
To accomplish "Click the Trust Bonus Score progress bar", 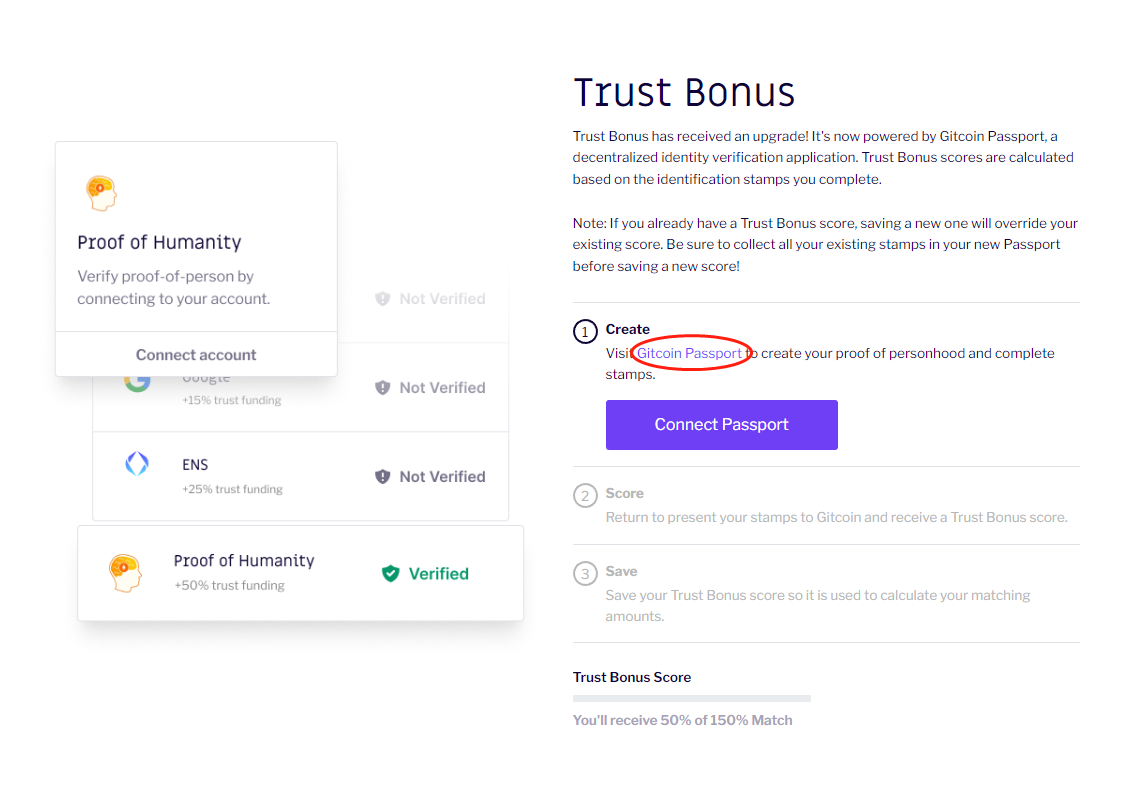I will (691, 698).
